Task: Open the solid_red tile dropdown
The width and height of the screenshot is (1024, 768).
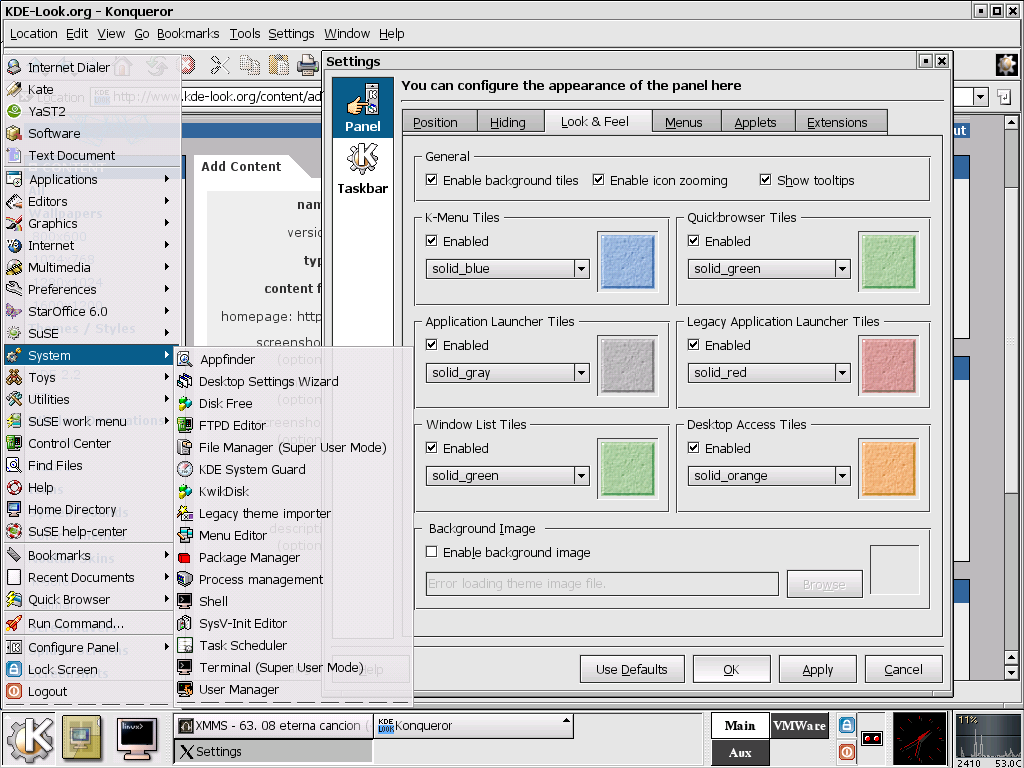Action: tap(769, 373)
